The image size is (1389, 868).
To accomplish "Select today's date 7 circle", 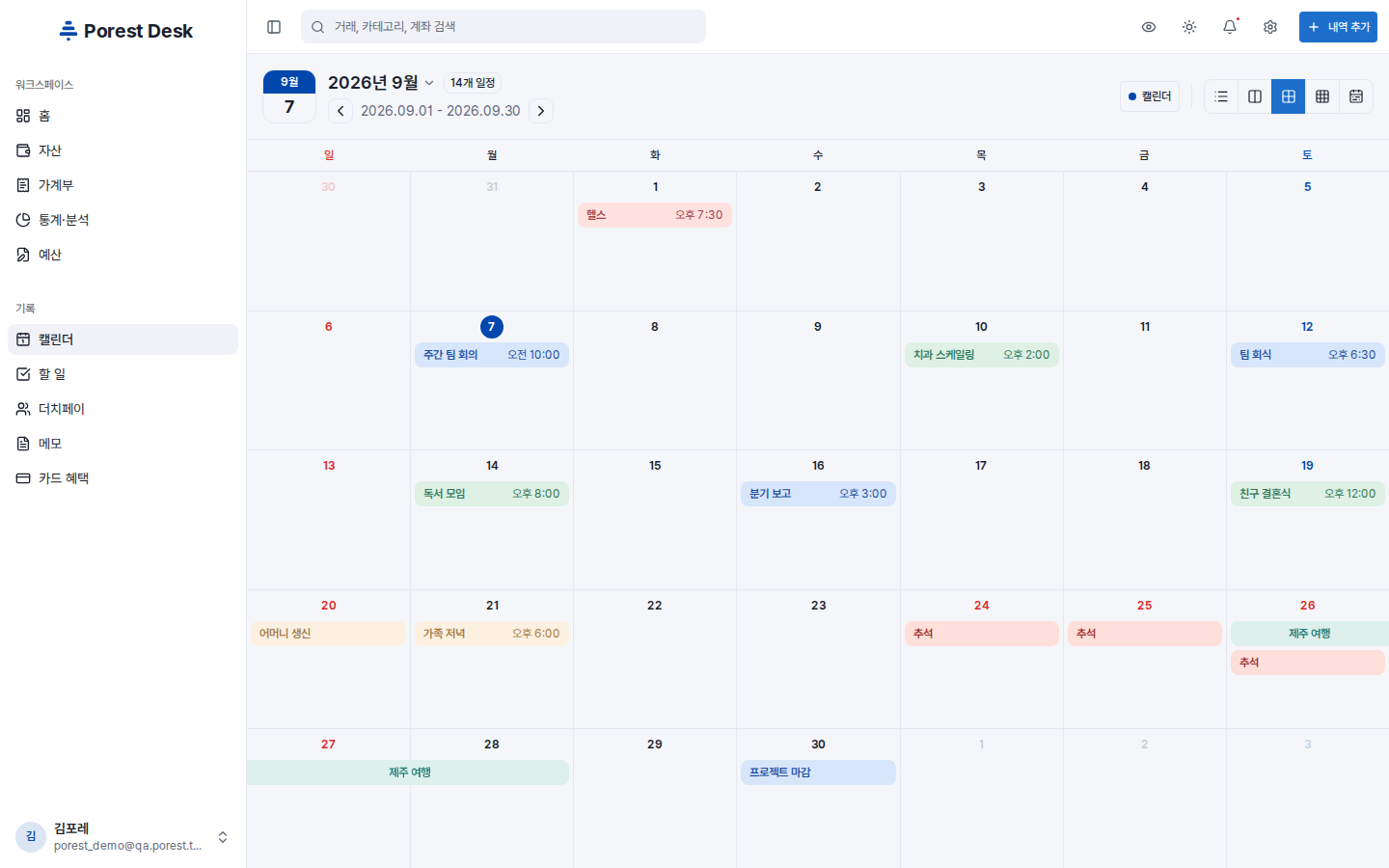I will [492, 327].
